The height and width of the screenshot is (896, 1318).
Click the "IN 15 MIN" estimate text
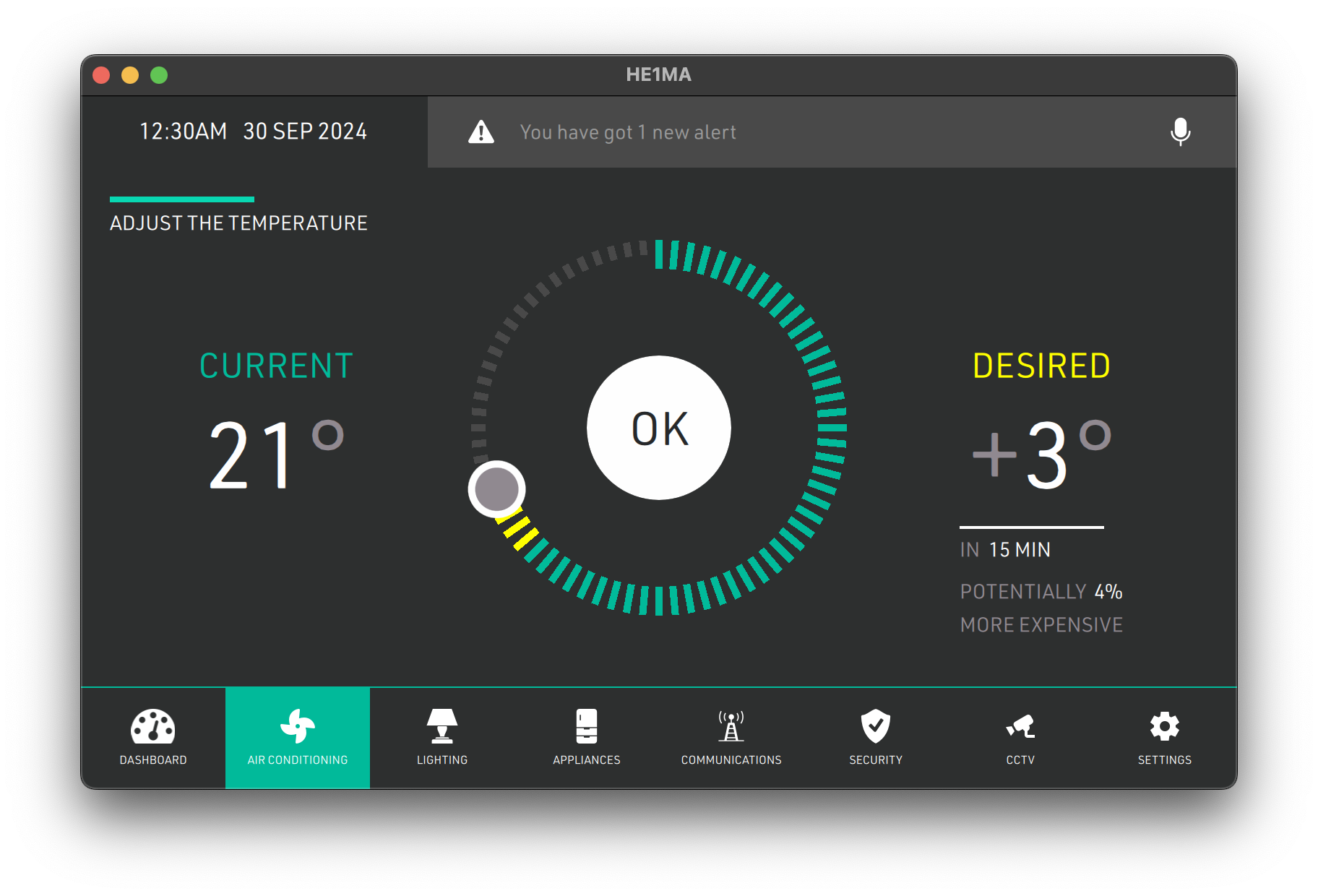[x=1005, y=550]
